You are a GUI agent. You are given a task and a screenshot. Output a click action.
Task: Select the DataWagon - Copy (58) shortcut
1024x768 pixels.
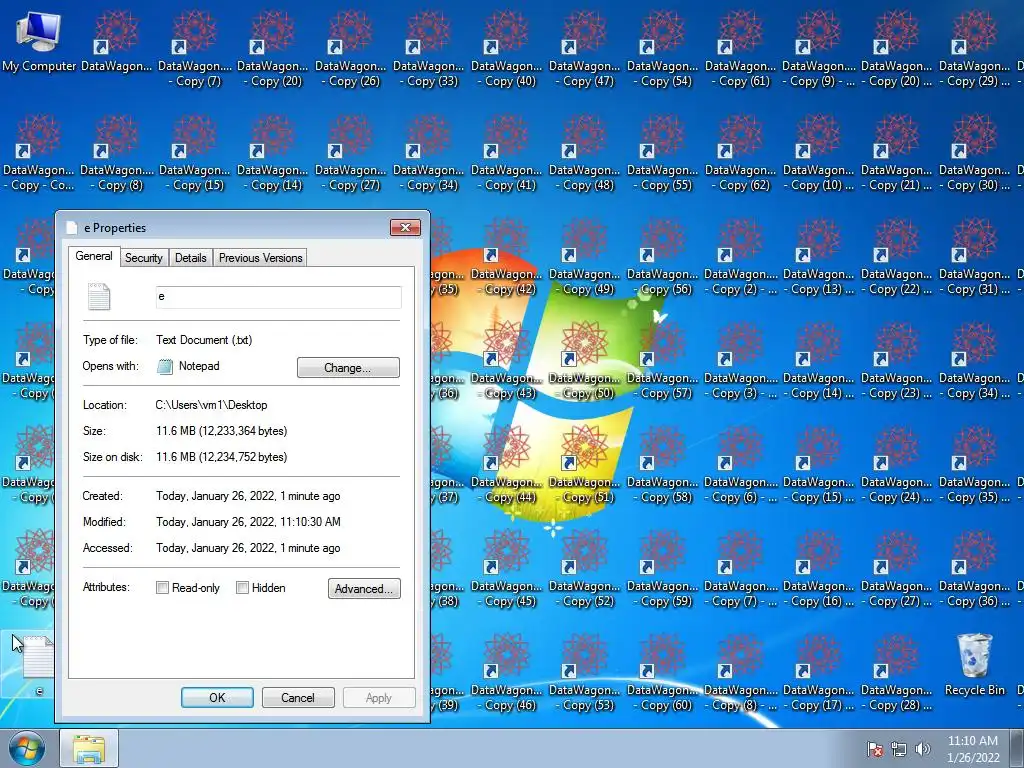[663, 466]
